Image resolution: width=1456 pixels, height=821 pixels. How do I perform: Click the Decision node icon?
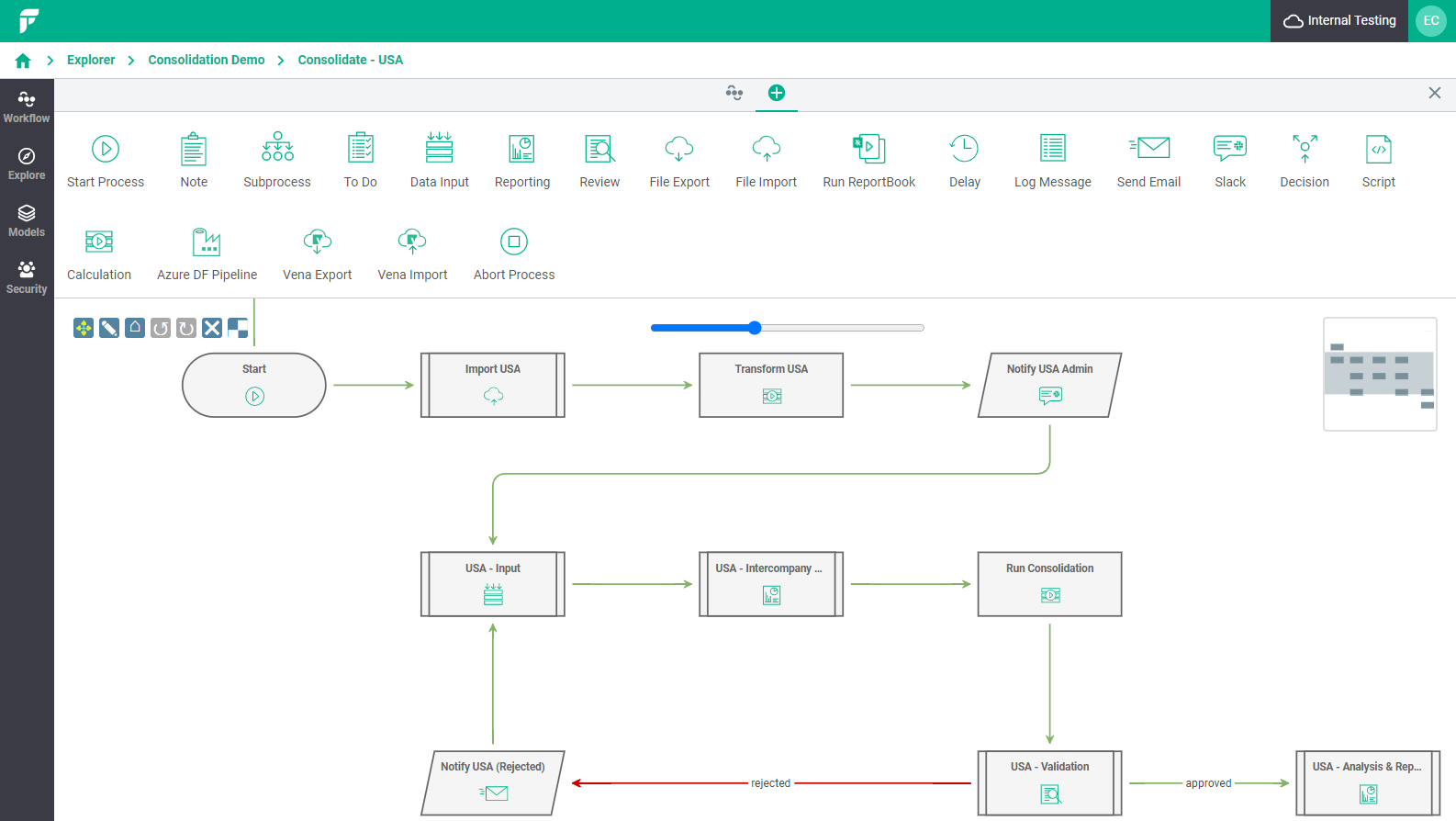[x=1305, y=148]
